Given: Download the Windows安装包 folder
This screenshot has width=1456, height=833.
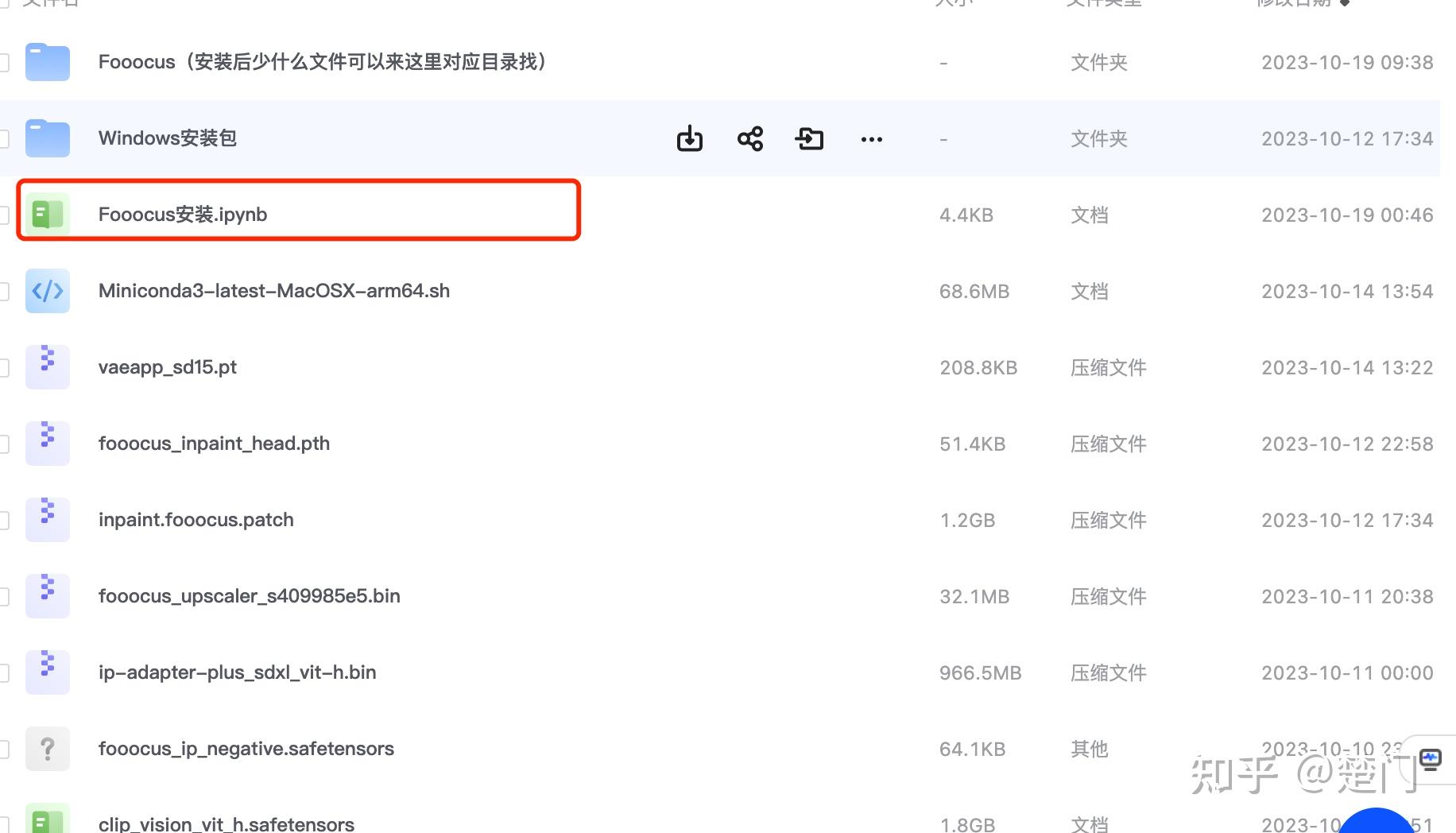Looking at the screenshot, I should (x=690, y=138).
